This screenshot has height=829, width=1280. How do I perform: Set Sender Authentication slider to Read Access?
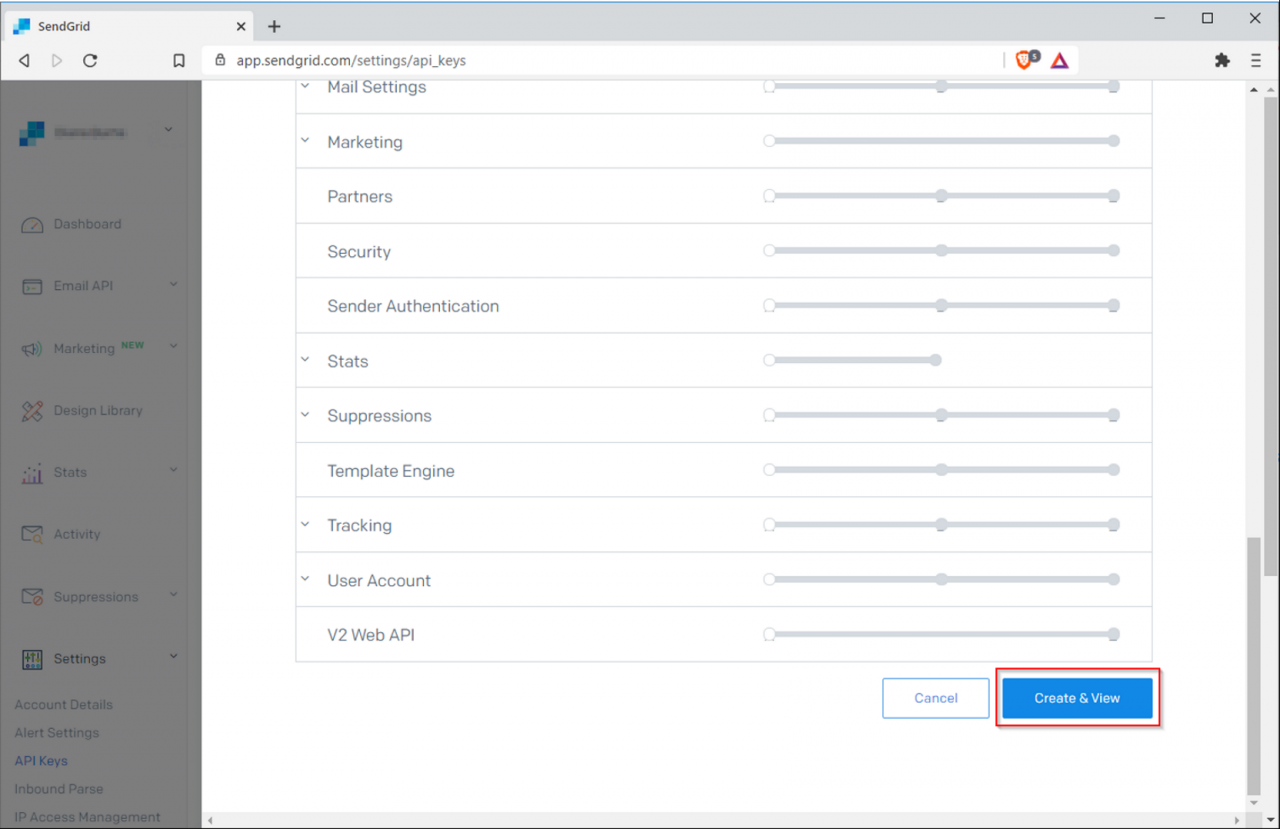tap(941, 305)
